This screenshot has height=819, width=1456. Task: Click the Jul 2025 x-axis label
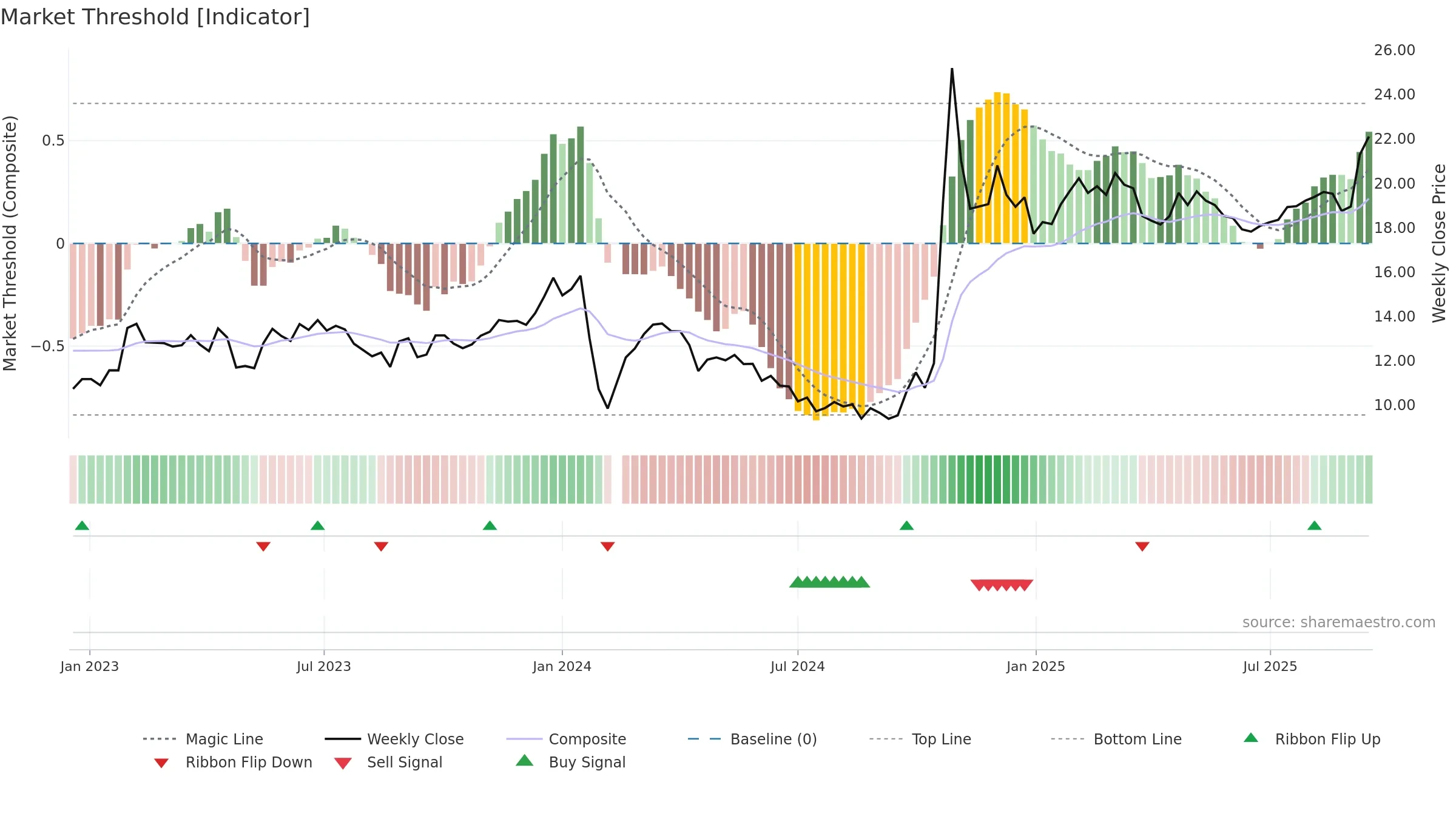point(1270,666)
